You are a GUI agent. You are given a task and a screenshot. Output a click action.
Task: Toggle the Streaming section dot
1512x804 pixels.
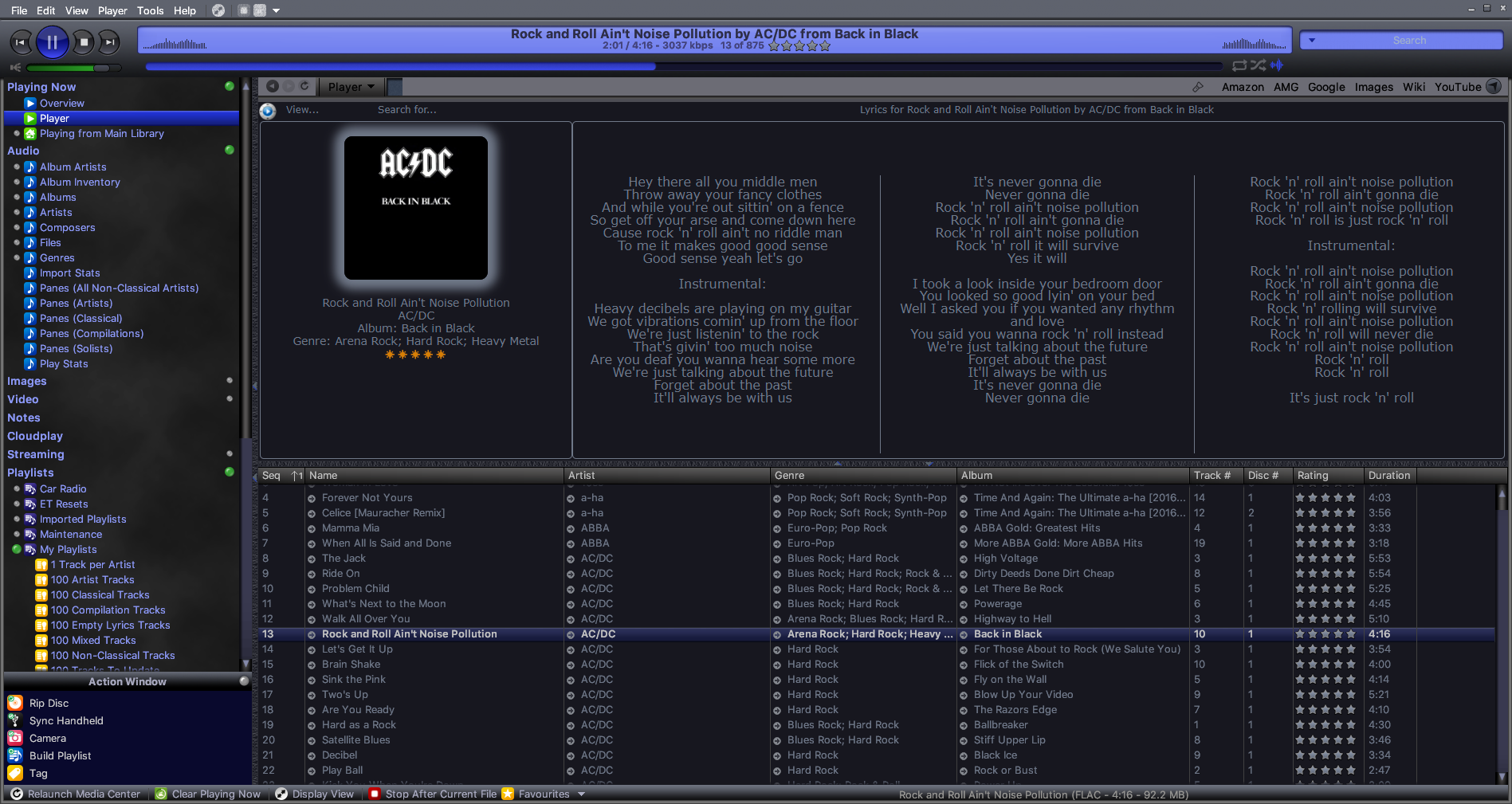coord(230,453)
